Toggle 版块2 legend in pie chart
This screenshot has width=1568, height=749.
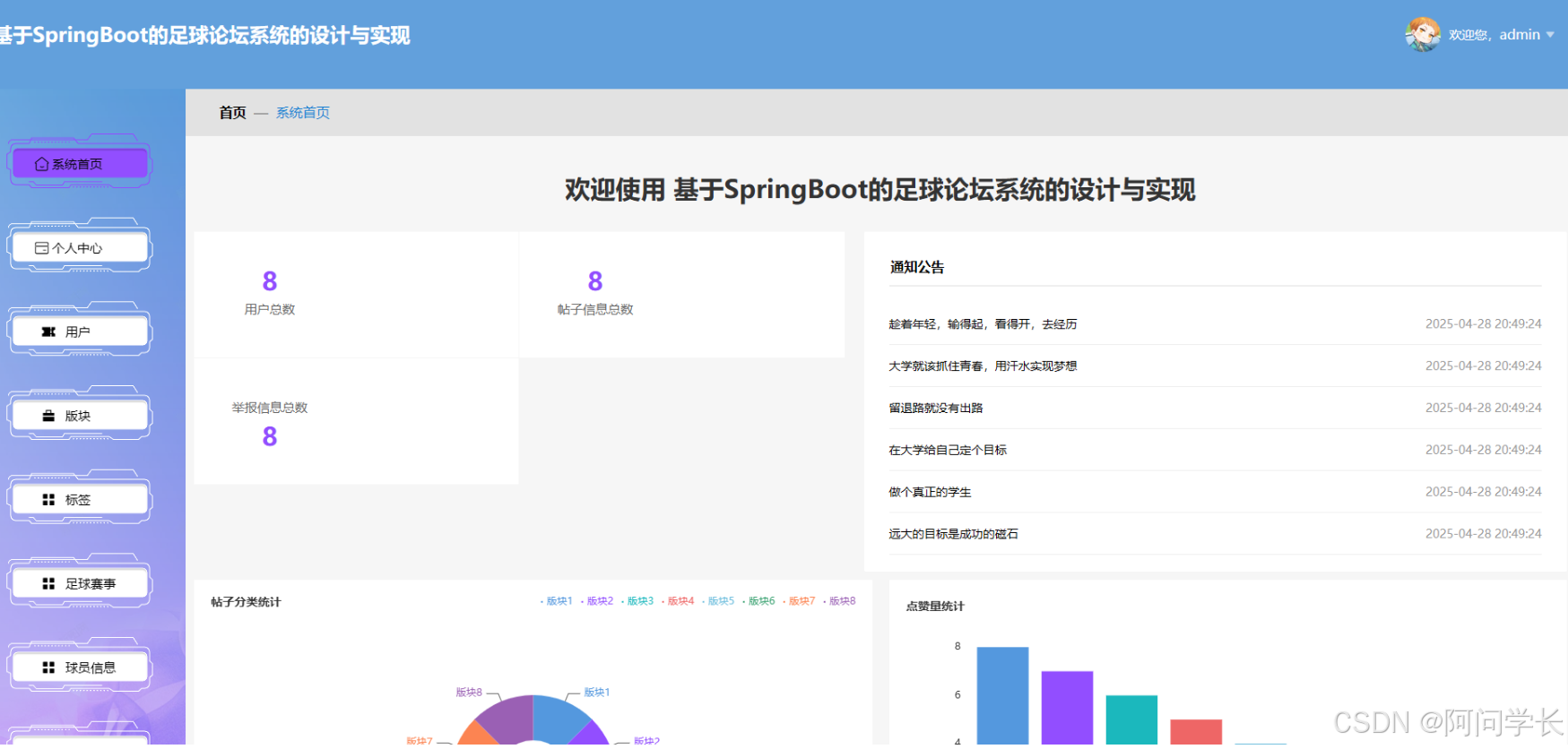point(597,601)
